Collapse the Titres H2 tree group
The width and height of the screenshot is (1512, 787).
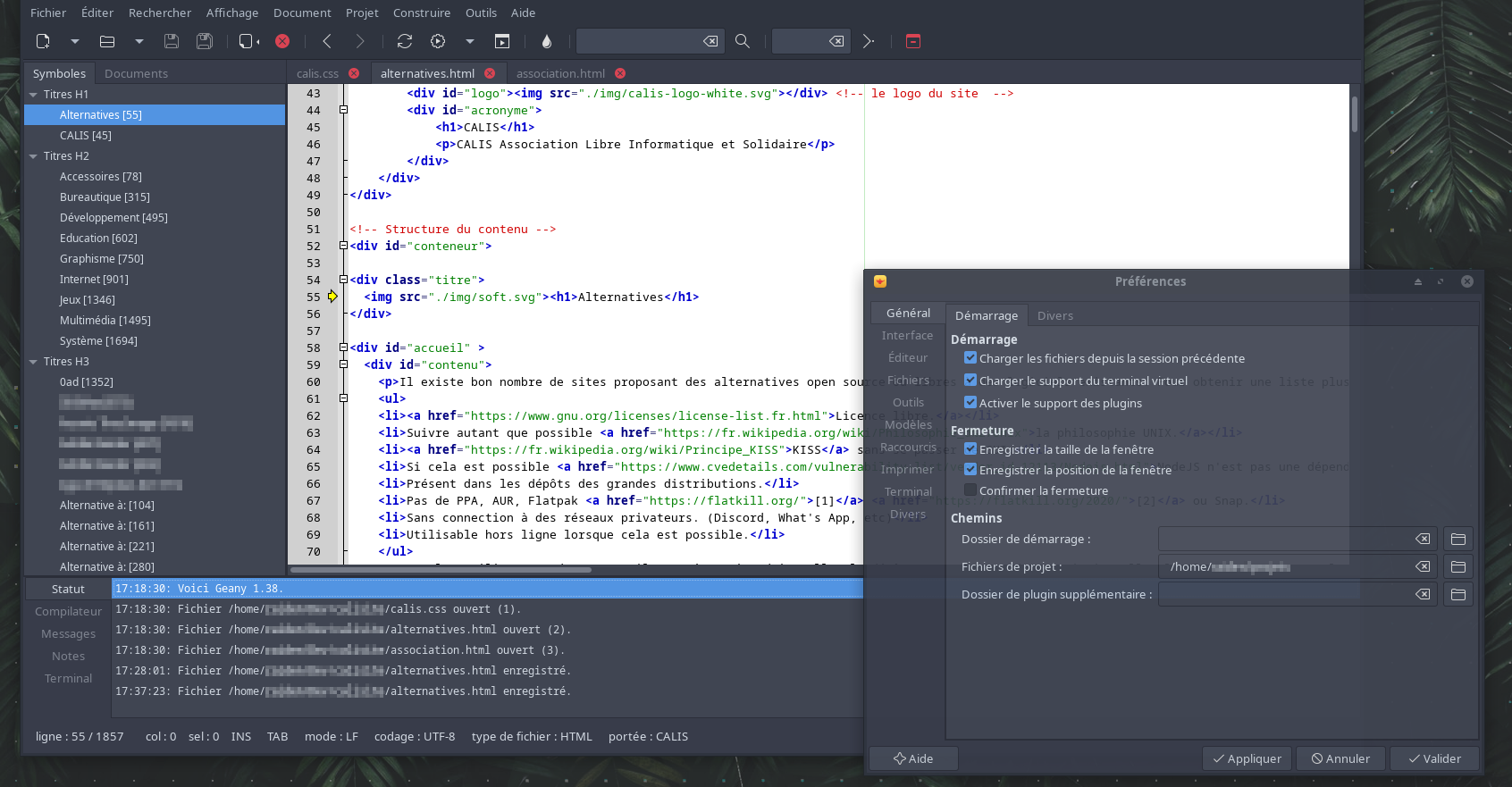tap(34, 156)
